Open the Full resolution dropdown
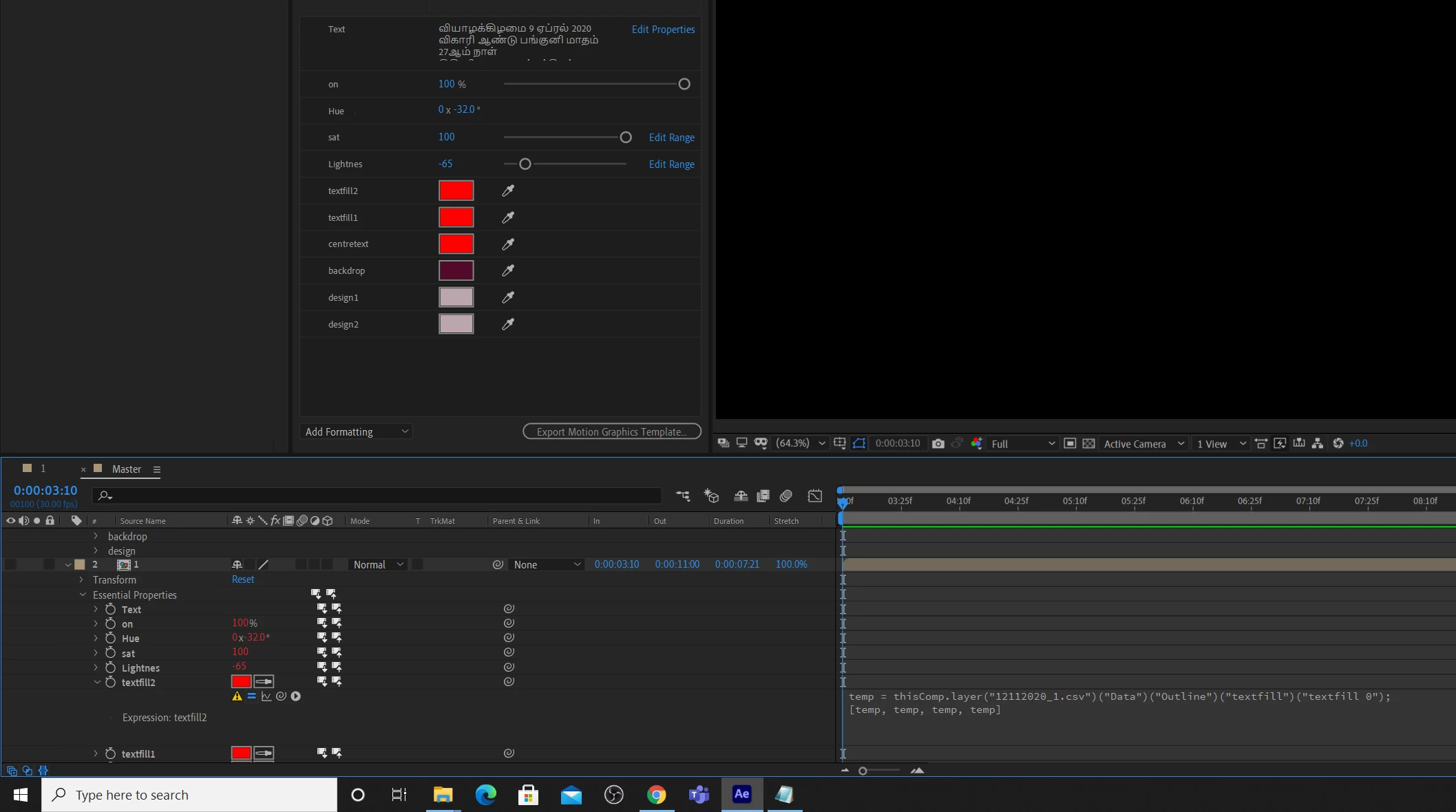This screenshot has height=812, width=1456. coord(1022,444)
